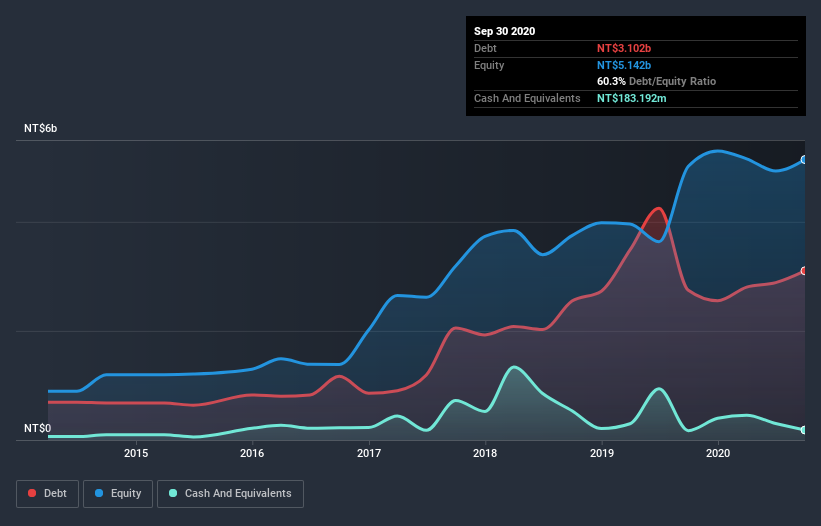This screenshot has width=821, height=526.
Task: Click the 60.3% Debt/Equity Ratio text
Action: pos(656,81)
